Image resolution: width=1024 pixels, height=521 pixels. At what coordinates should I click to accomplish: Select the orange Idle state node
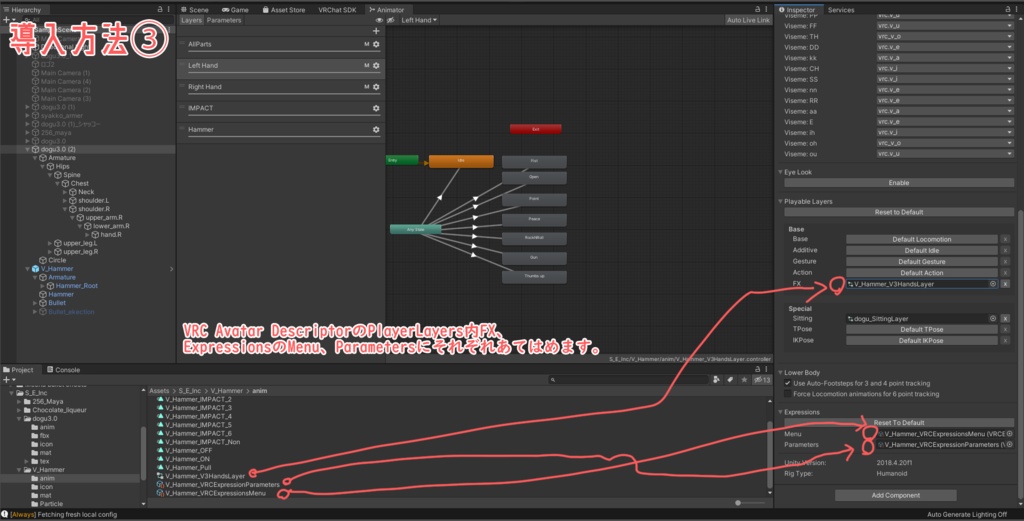(x=461, y=161)
